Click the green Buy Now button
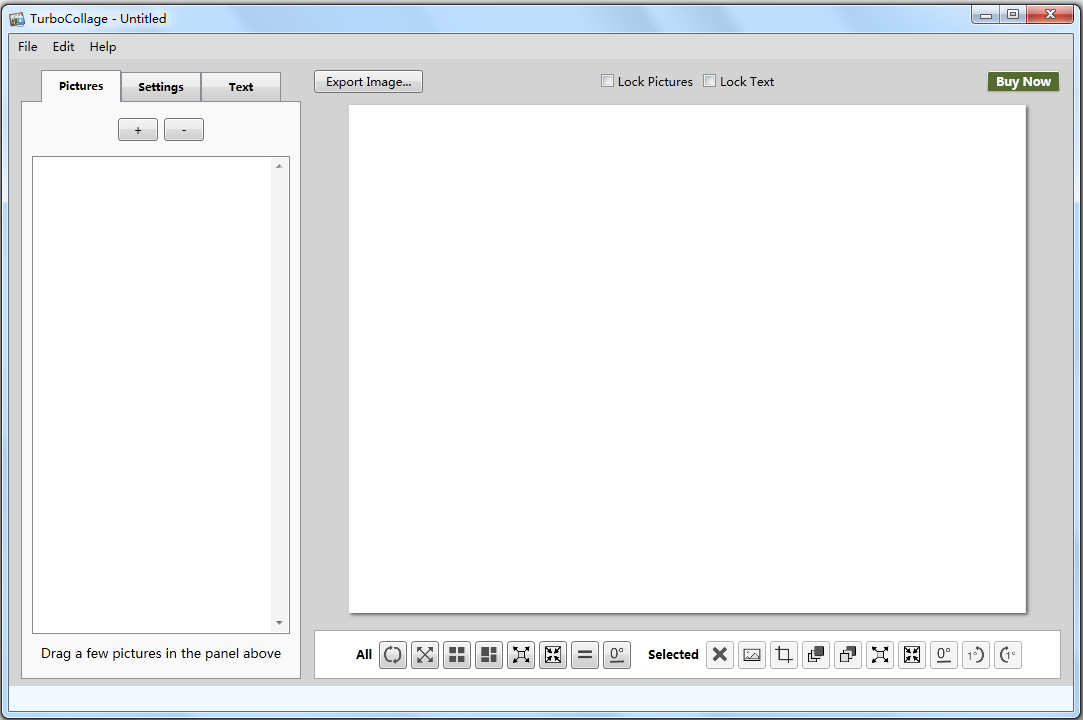 pos(1023,82)
